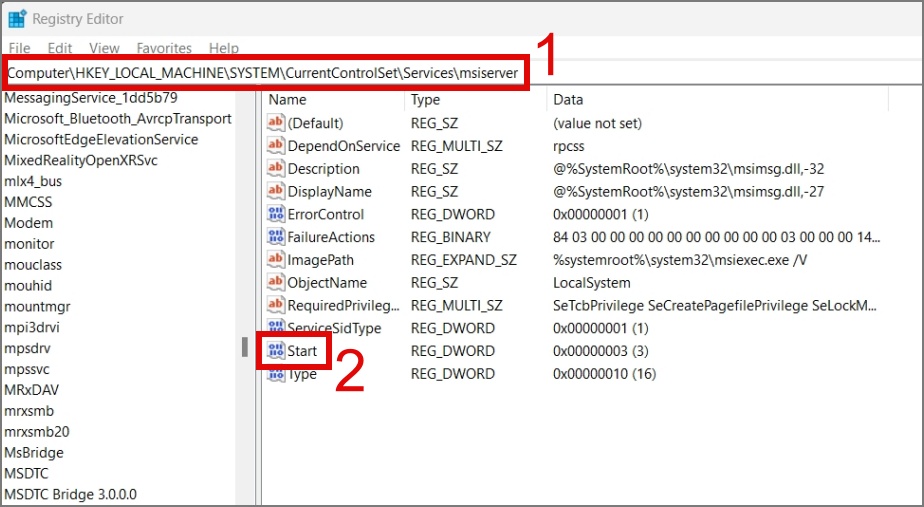Select the (Default) string value icon

[275, 123]
